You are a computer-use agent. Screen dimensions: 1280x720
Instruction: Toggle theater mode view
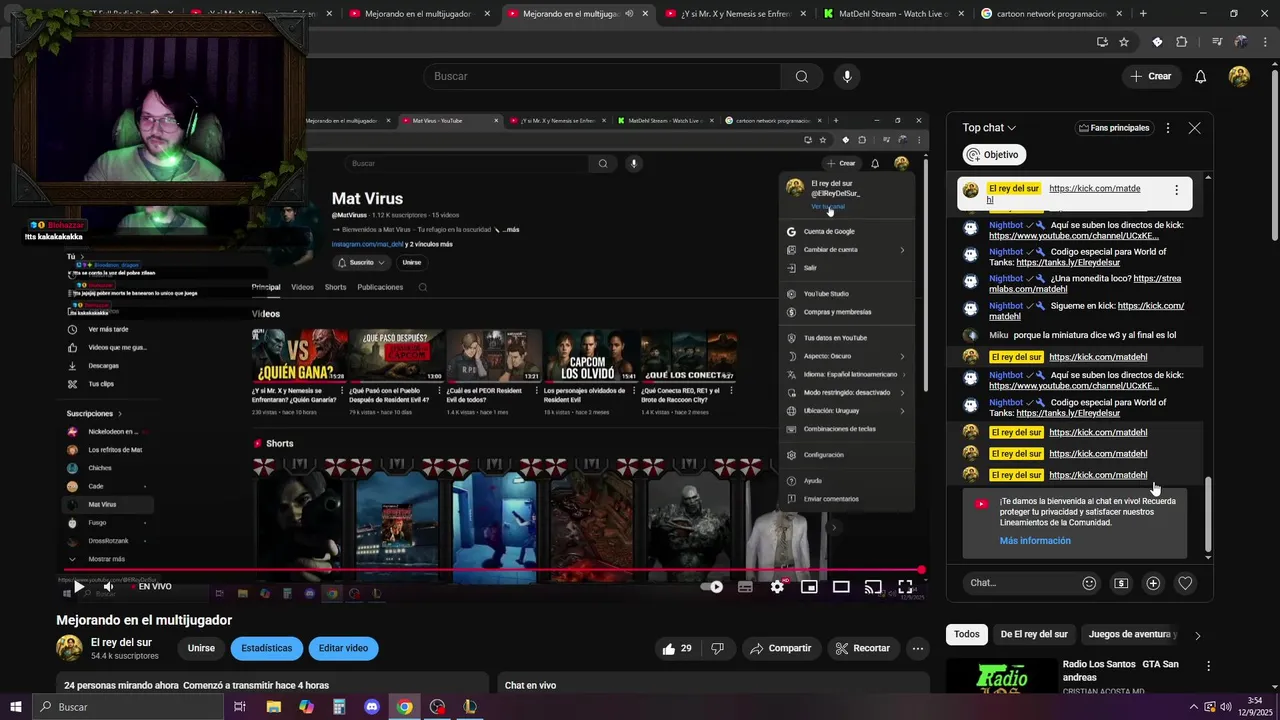click(x=841, y=587)
